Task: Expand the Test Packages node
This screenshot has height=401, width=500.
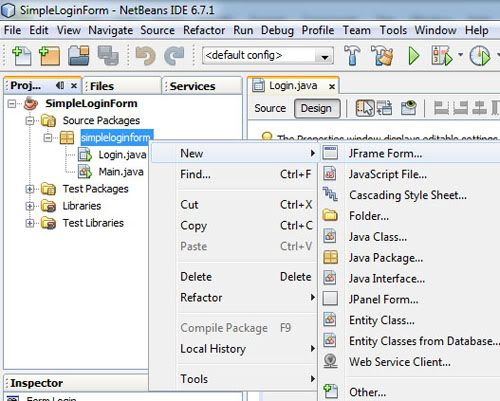Action: click(x=30, y=189)
